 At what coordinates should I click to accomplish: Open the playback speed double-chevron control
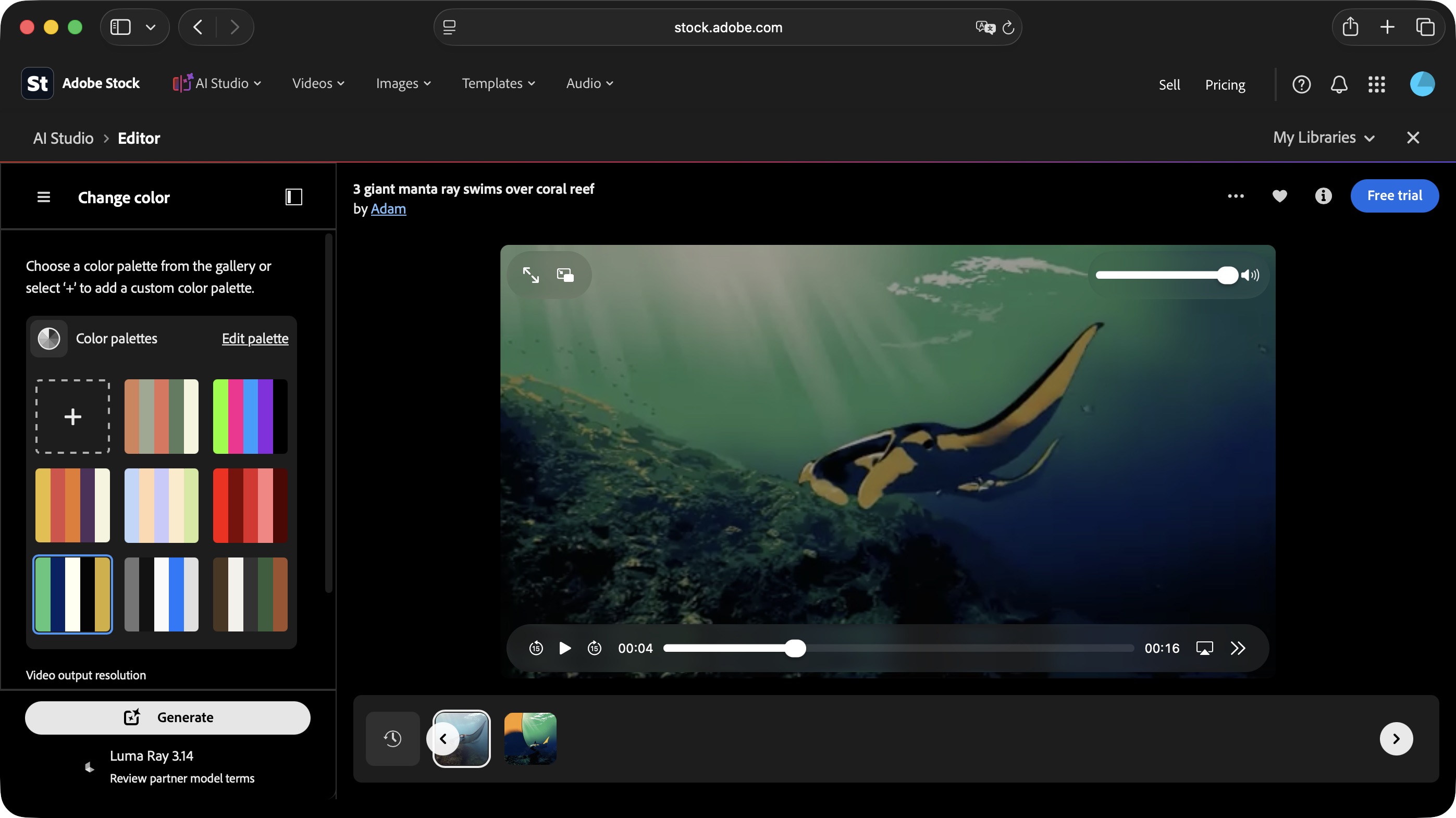pos(1238,648)
